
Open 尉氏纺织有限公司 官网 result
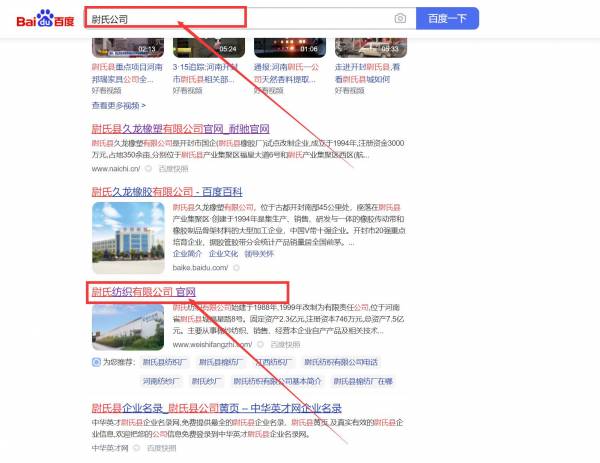tap(143, 292)
